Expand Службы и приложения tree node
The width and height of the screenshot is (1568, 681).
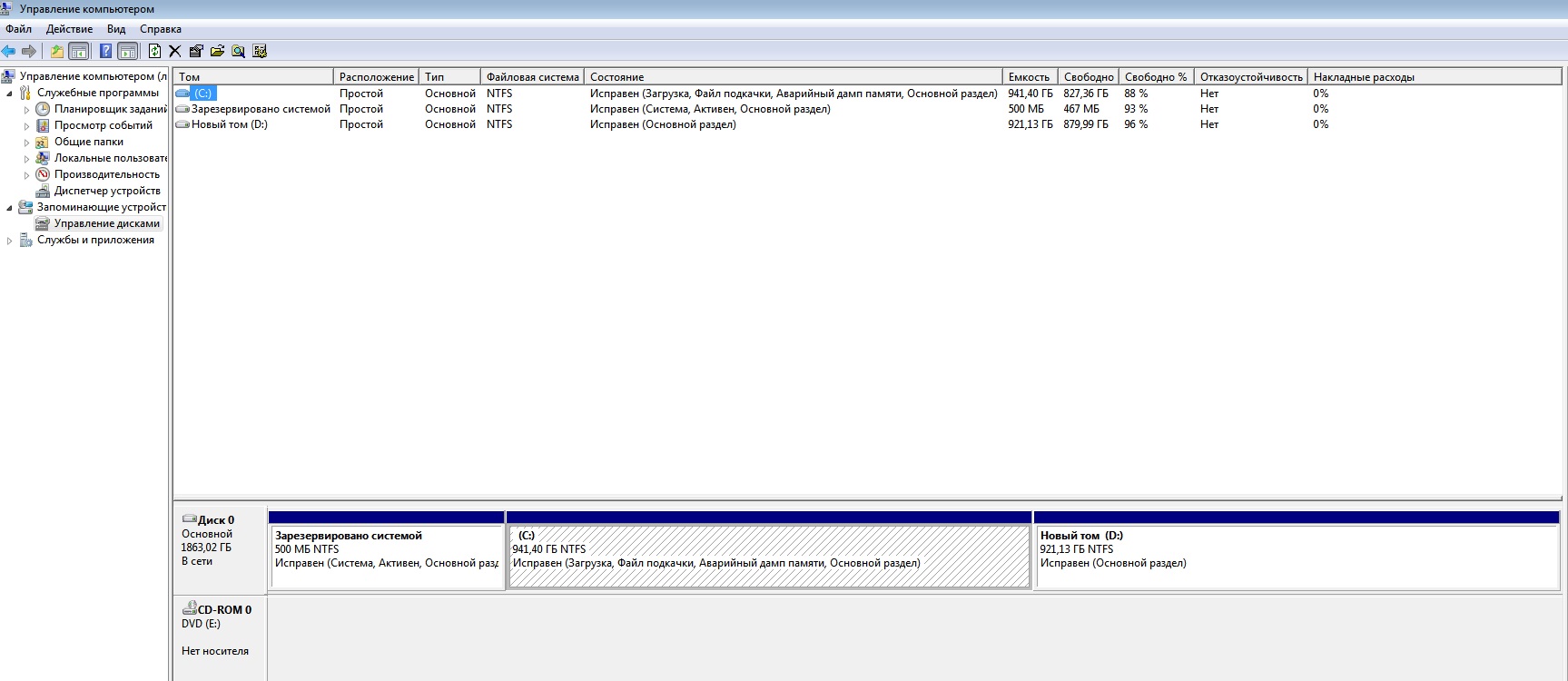pos(10,241)
